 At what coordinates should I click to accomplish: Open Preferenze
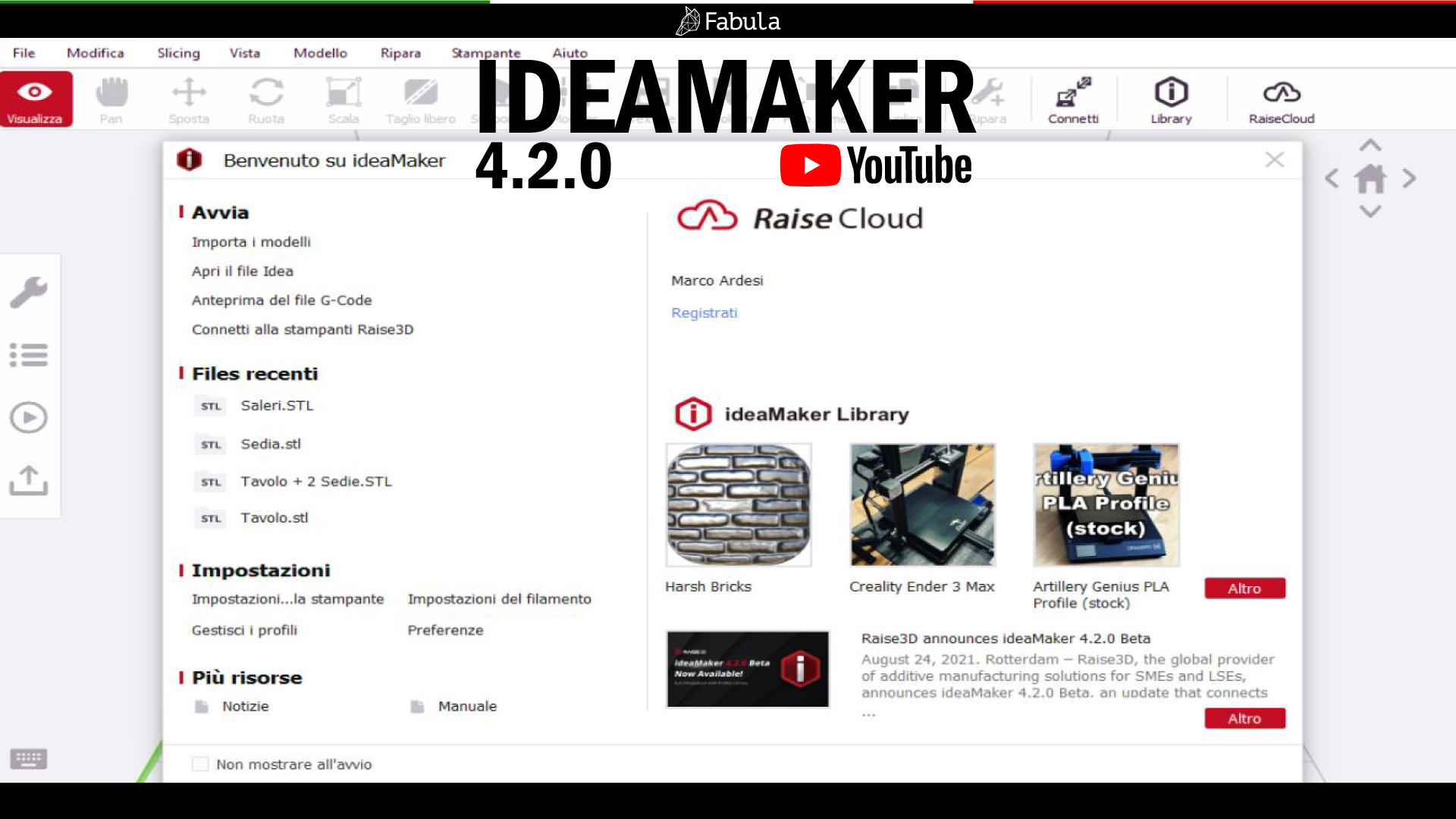pyautogui.click(x=445, y=630)
